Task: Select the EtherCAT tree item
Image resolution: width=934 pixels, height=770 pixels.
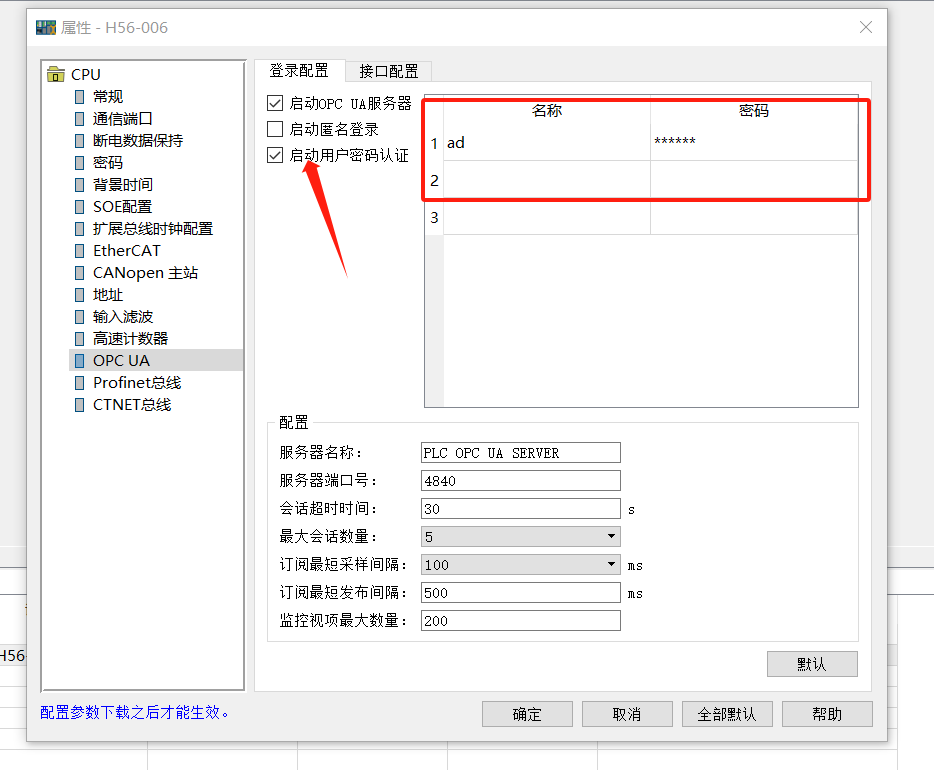Action: 127,251
